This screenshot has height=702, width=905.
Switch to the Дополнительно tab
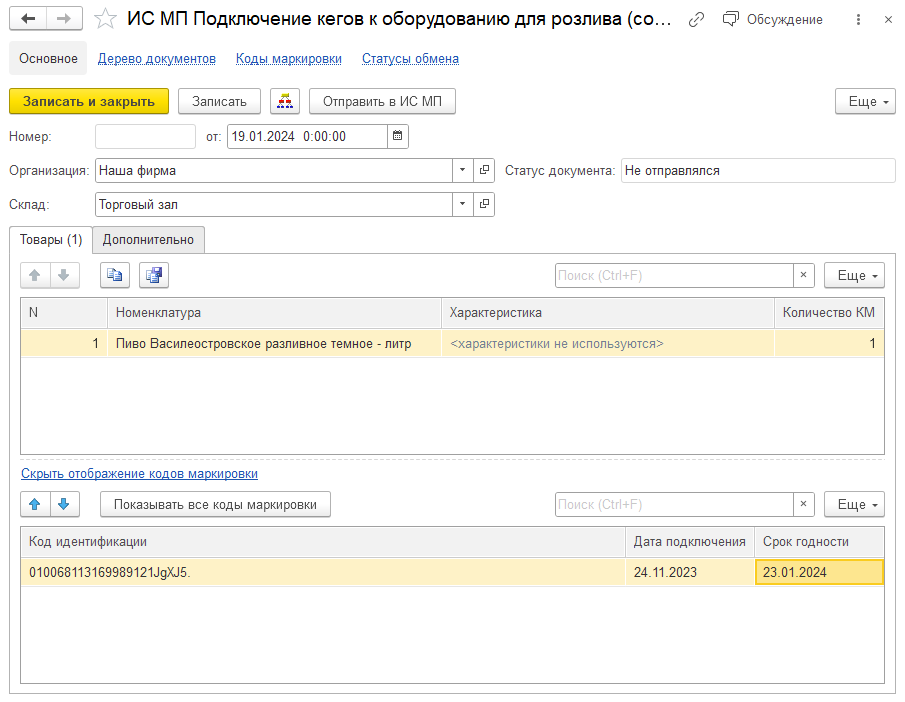pos(148,240)
